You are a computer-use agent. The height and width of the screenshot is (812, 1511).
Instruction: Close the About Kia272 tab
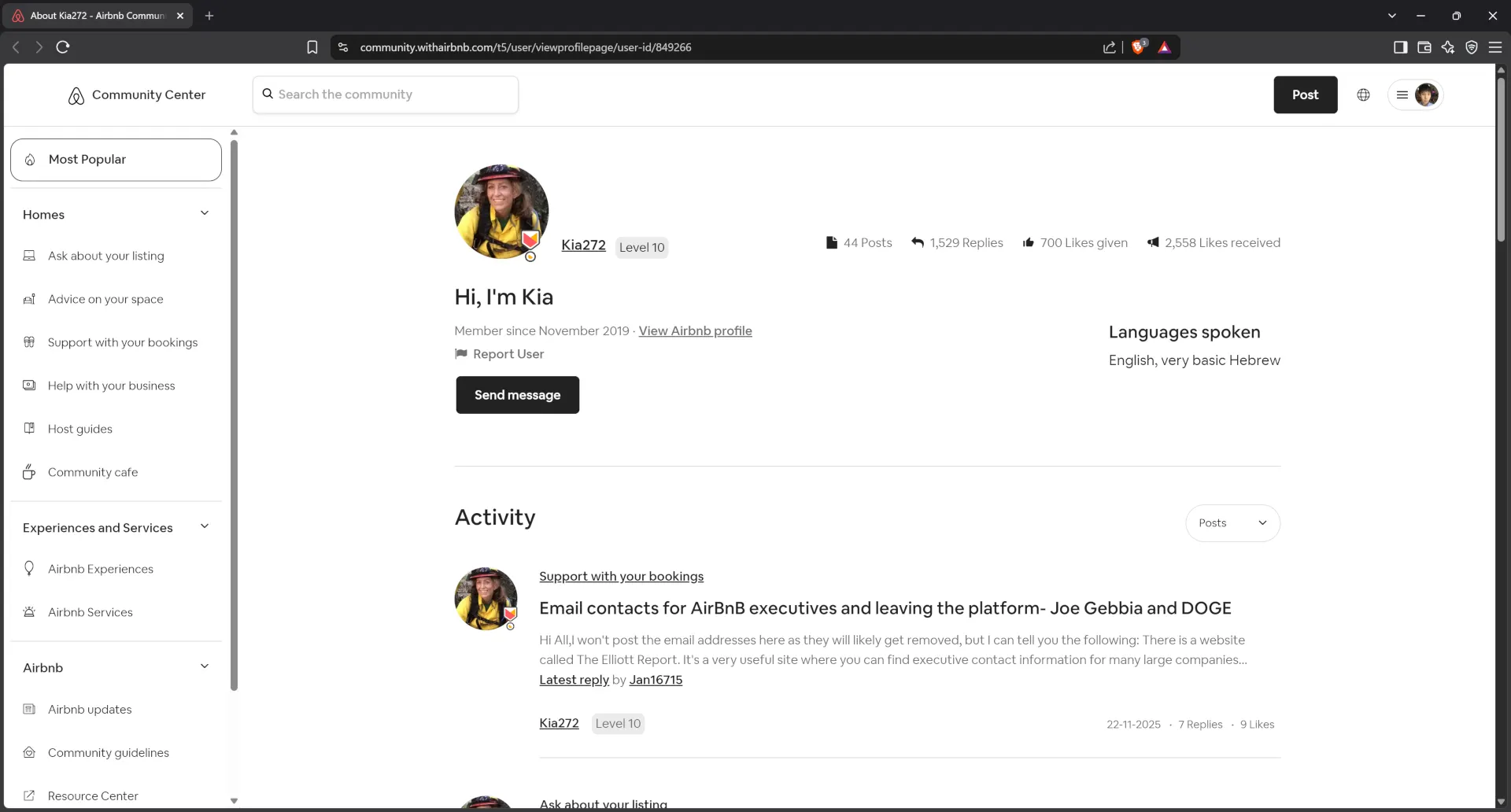(x=180, y=16)
